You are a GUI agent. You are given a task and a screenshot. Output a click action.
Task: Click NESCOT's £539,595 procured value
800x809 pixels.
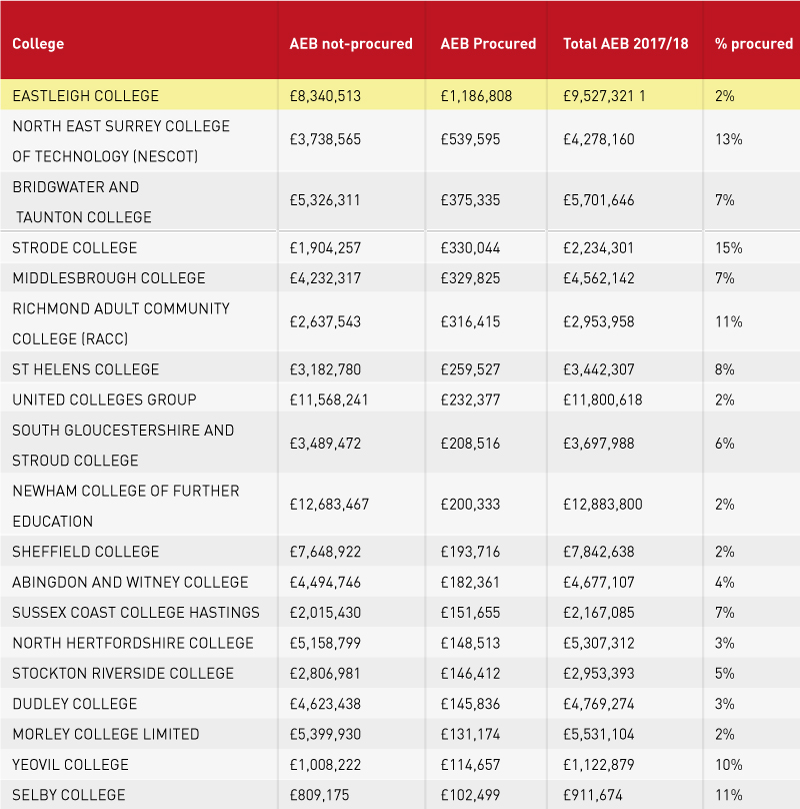(470, 139)
